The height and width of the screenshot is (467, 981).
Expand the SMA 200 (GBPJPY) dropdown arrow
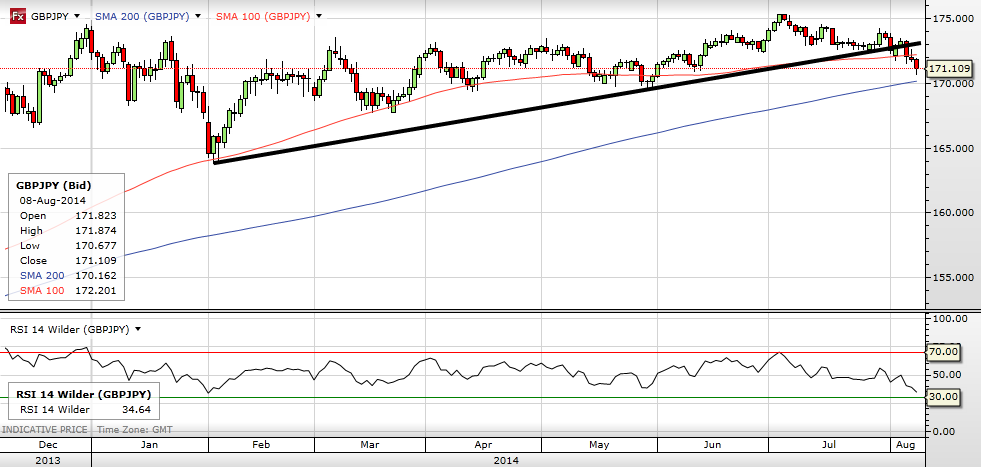pyautogui.click(x=198, y=18)
